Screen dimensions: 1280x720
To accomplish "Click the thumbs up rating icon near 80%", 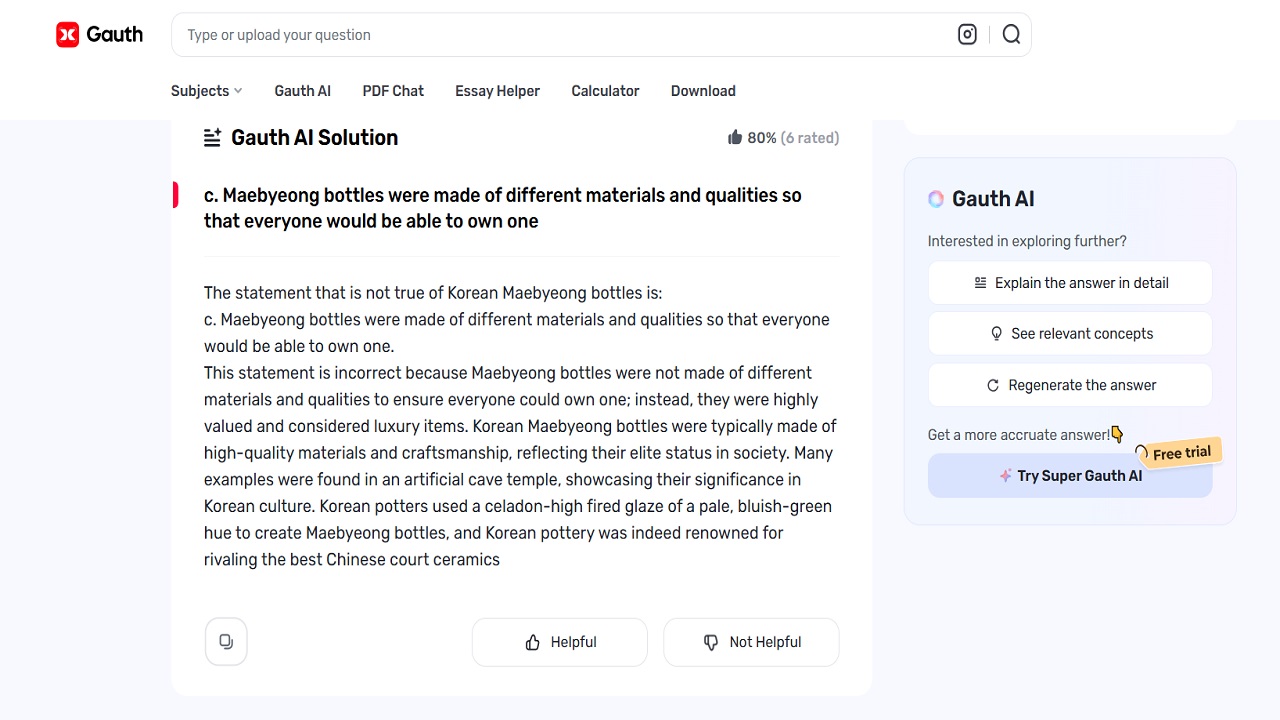I will pos(735,138).
